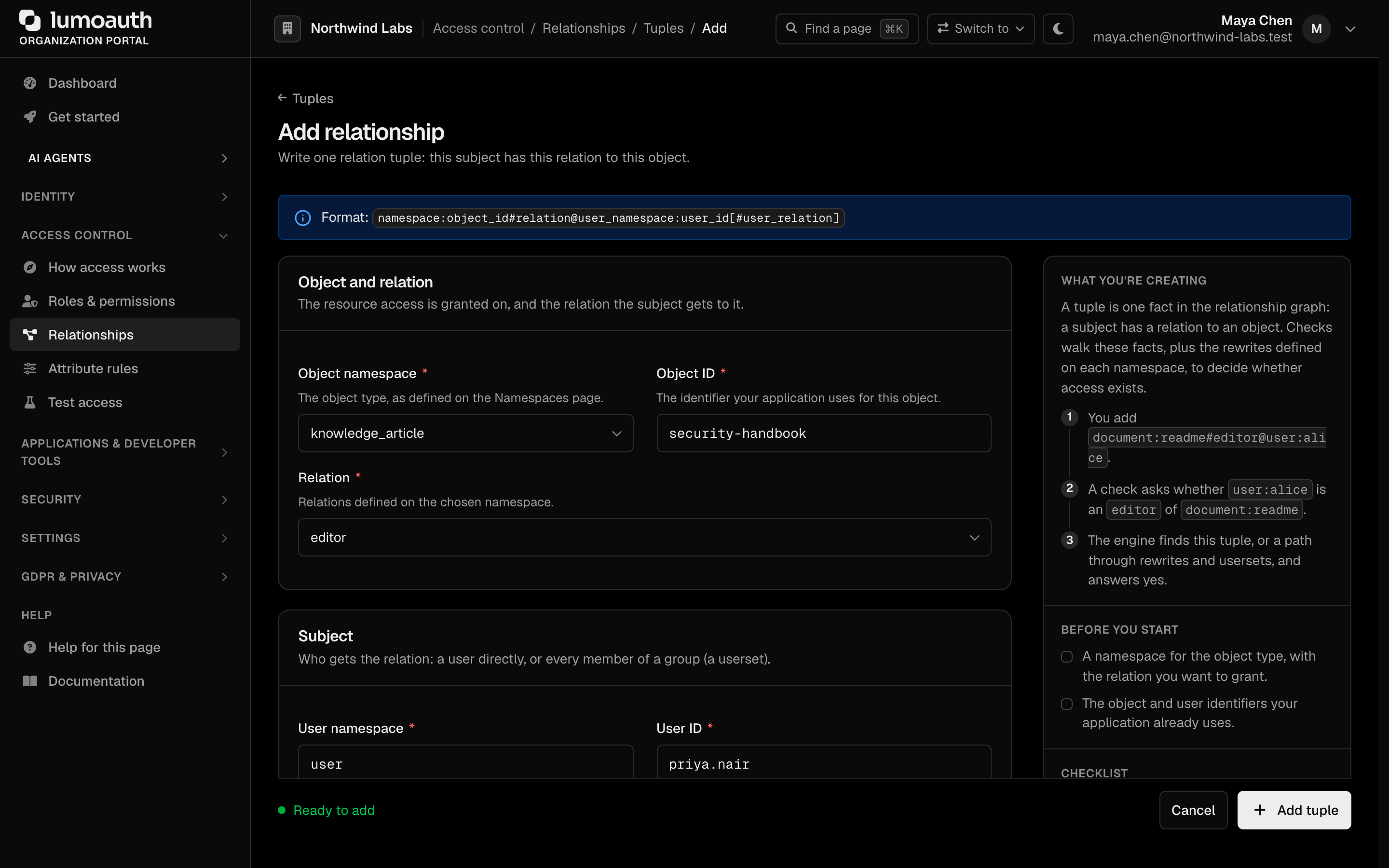Open the Switch to dropdown
The image size is (1389, 868).
tap(980, 28)
